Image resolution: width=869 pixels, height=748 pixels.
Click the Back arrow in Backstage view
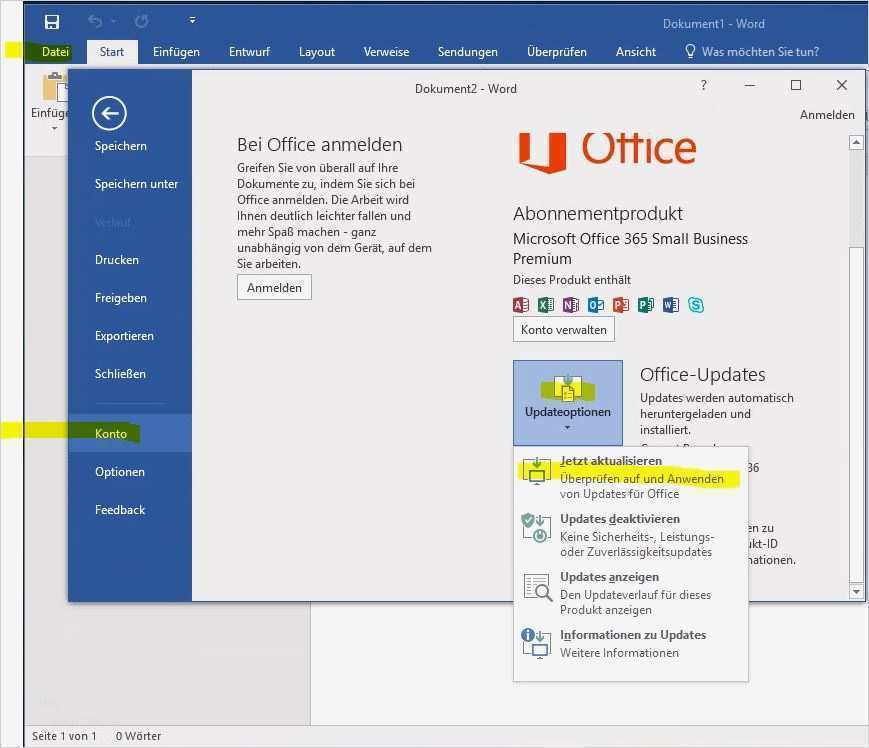(107, 113)
